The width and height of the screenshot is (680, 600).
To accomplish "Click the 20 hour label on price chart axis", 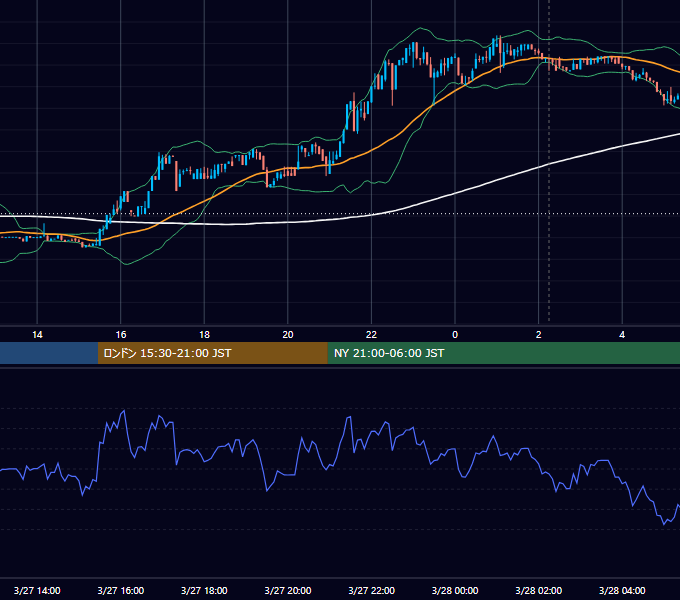I will pos(288,335).
